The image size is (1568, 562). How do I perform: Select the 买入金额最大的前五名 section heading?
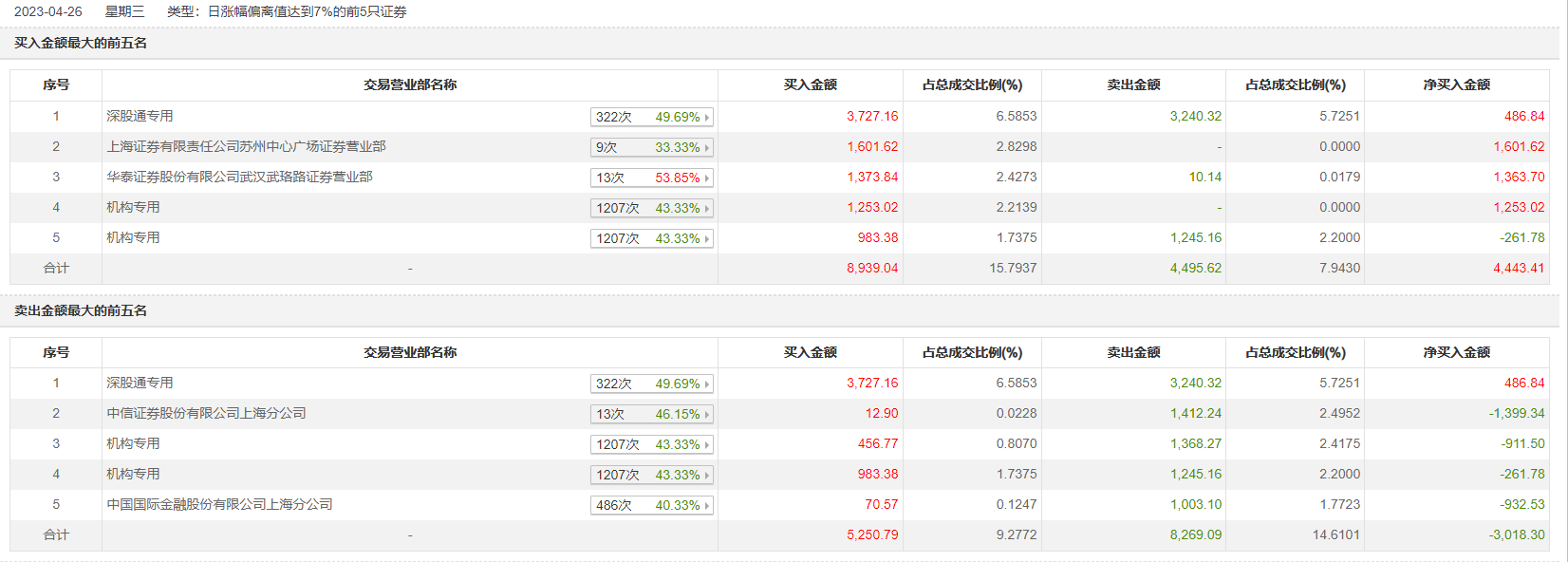(x=81, y=43)
